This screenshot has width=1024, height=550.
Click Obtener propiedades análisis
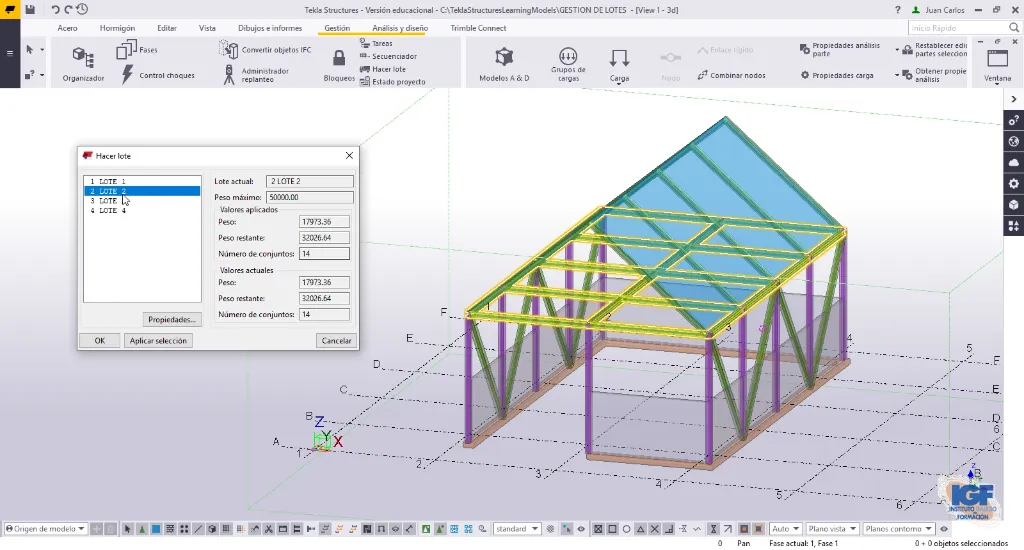tap(935, 75)
